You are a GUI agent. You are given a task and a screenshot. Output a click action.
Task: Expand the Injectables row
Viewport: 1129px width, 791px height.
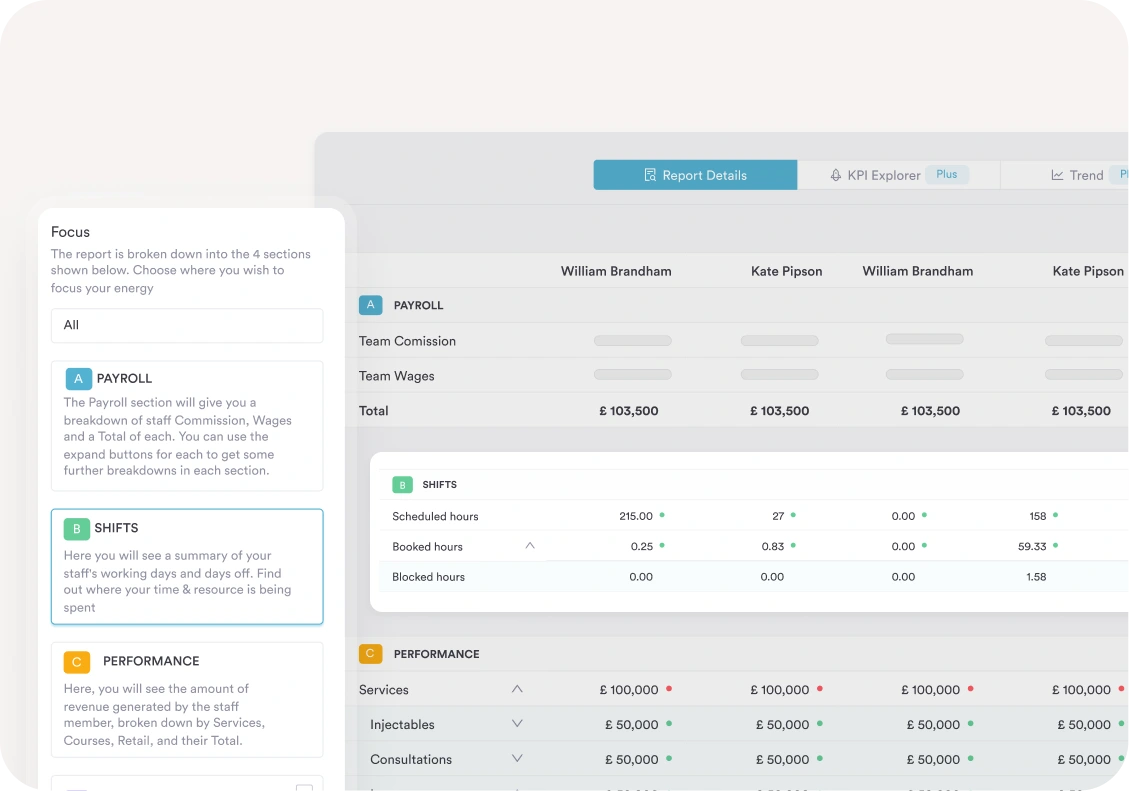coord(517,724)
